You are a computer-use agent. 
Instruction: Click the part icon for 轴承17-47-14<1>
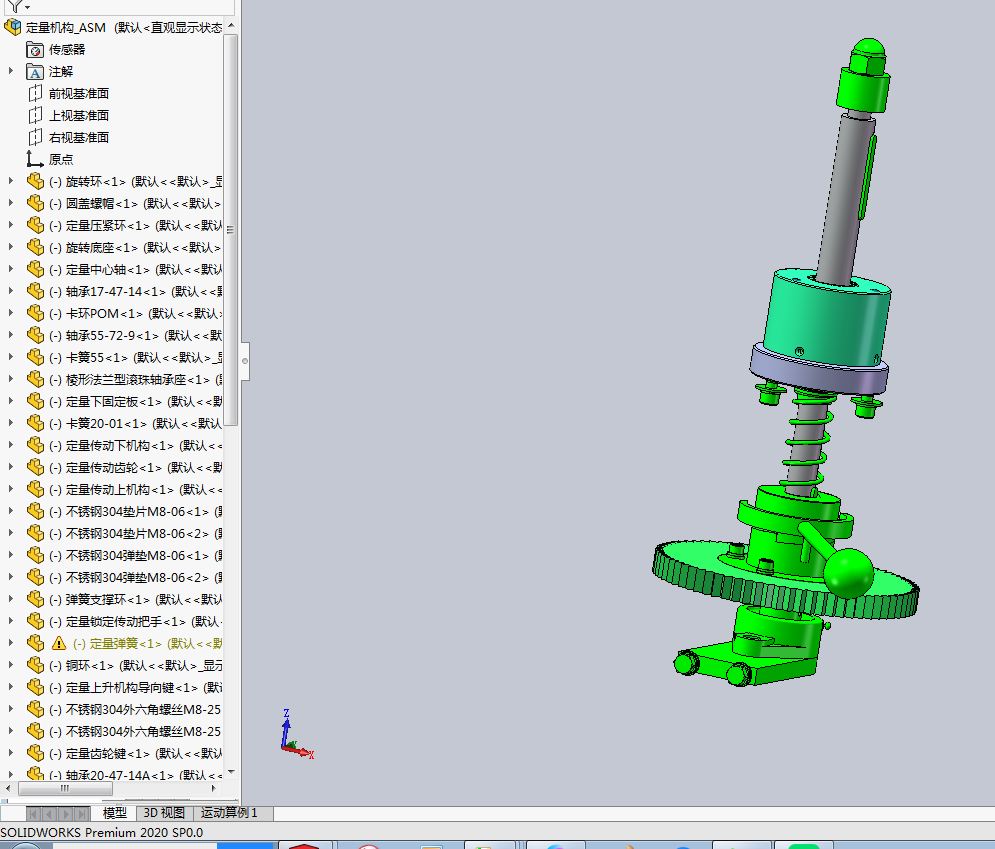click(36, 291)
